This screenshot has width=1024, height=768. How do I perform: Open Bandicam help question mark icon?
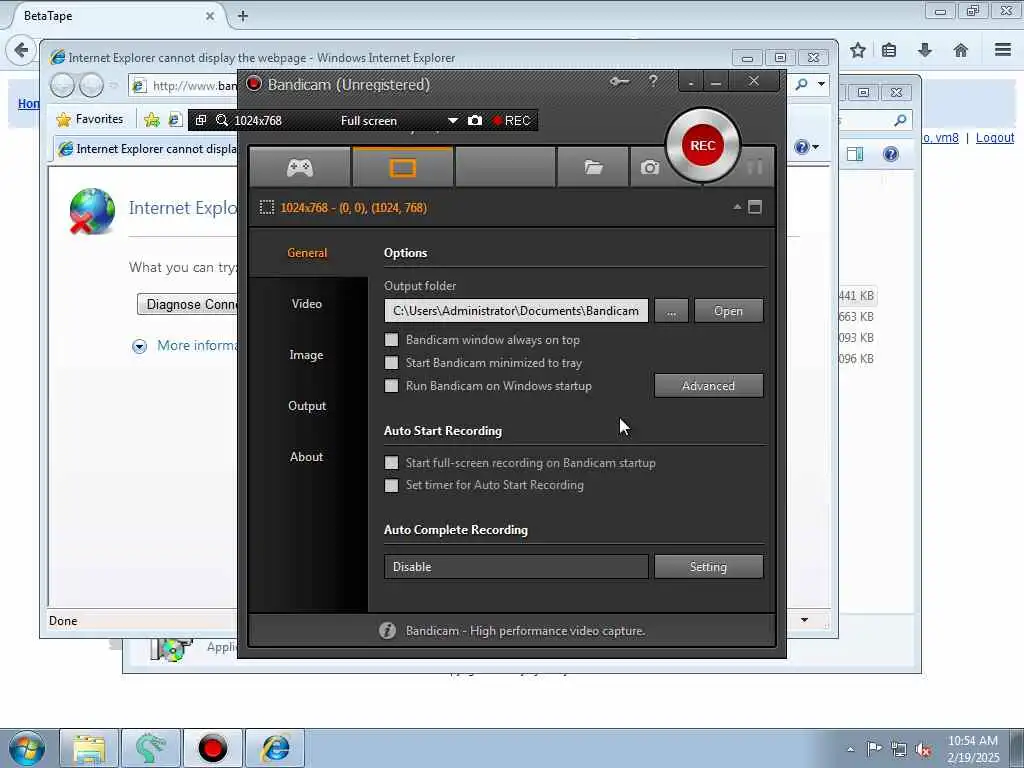point(653,81)
